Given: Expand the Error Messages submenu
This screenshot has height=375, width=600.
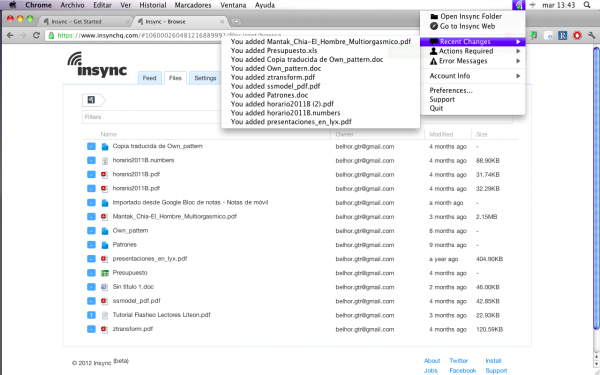Looking at the screenshot, I should (x=473, y=61).
